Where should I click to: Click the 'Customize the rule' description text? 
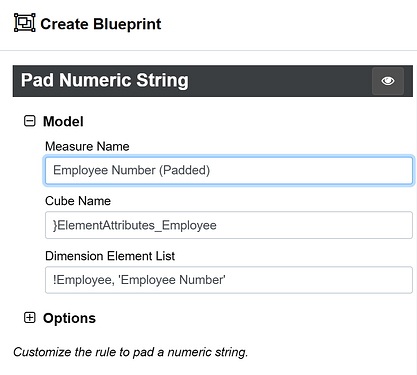[x=130, y=352]
